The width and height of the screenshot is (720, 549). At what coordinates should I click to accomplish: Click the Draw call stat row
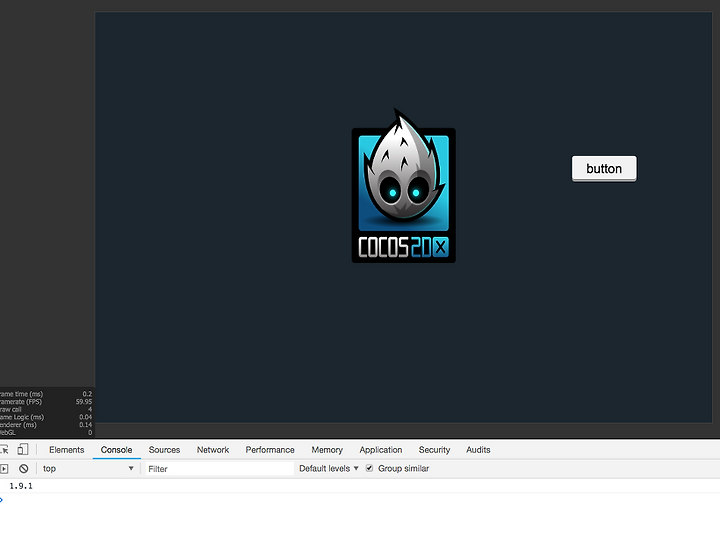pos(46,409)
